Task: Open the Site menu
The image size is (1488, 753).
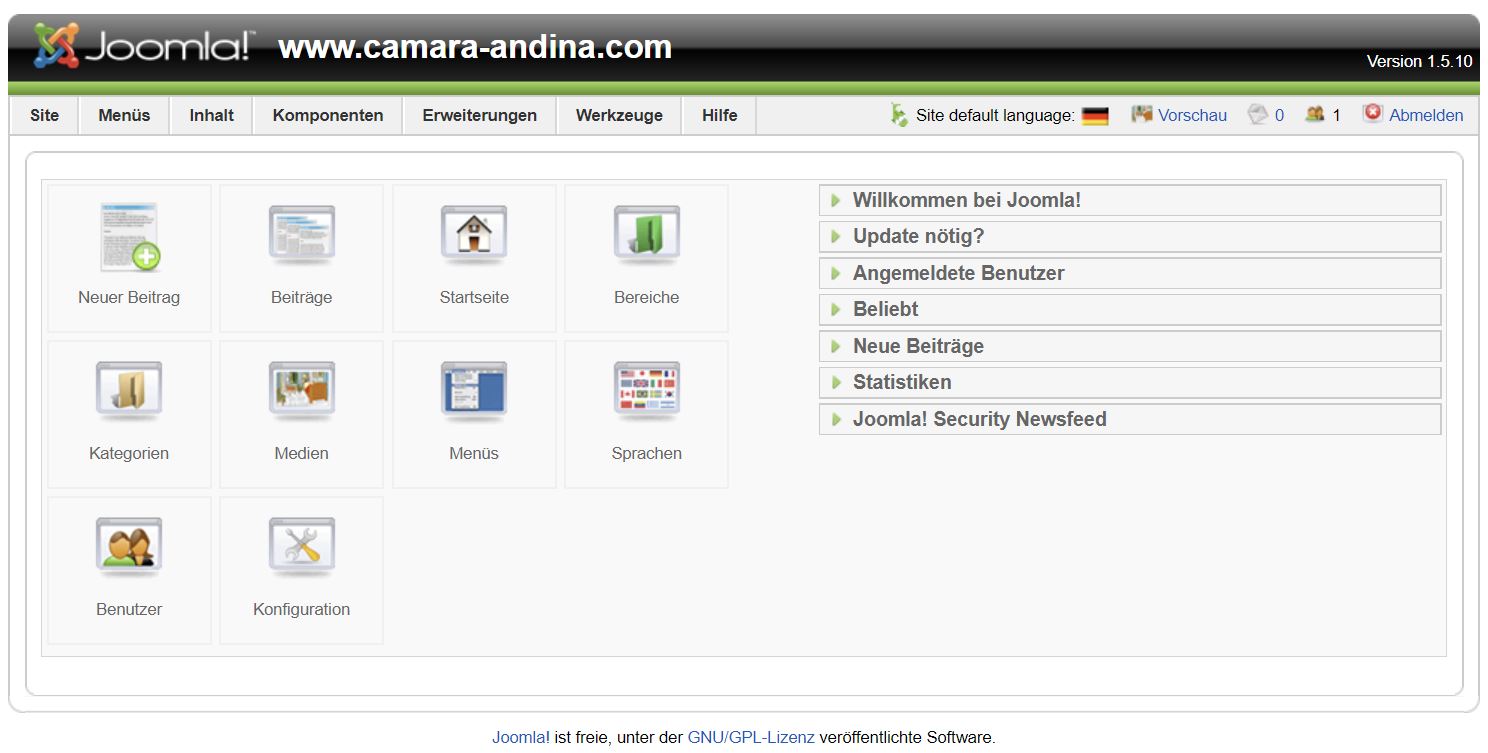Action: [44, 115]
